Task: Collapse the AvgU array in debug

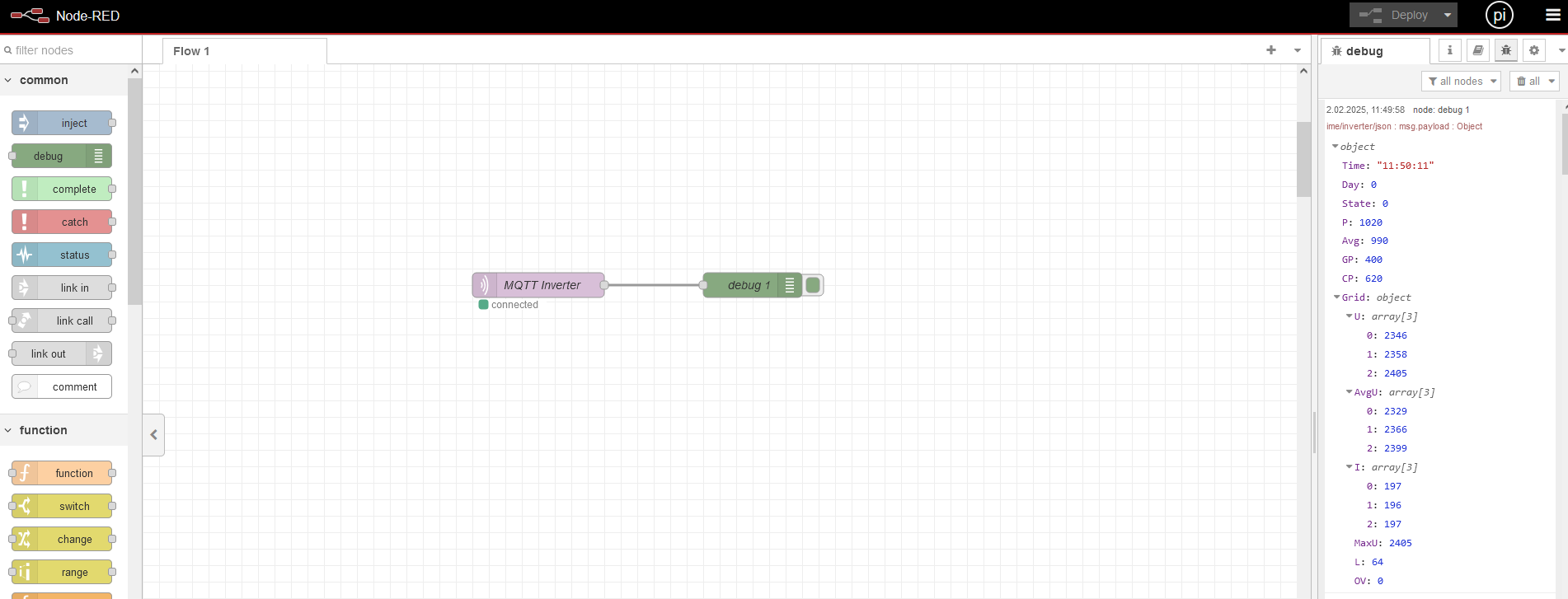Action: [1349, 392]
